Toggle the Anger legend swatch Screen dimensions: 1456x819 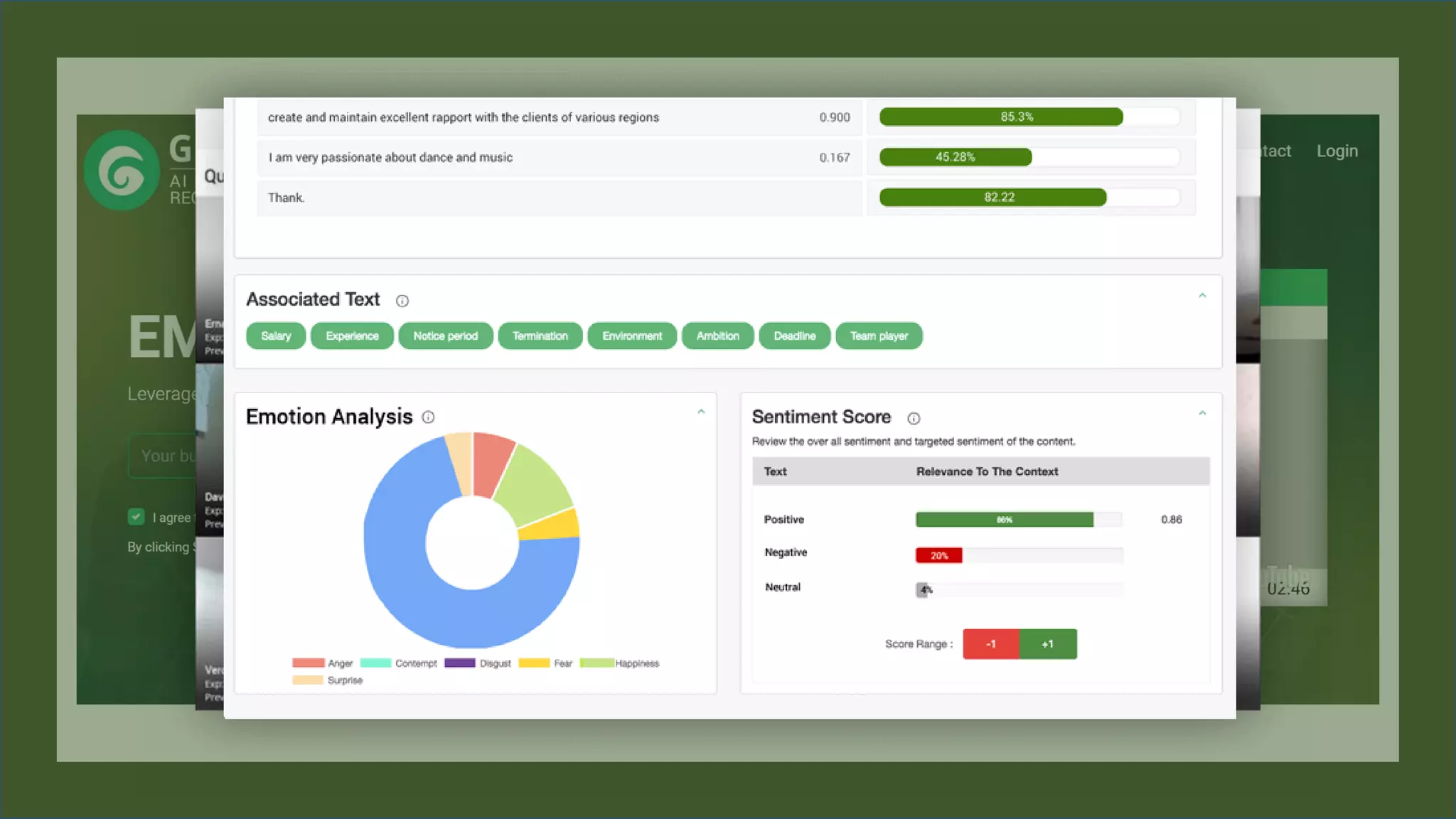tap(308, 663)
